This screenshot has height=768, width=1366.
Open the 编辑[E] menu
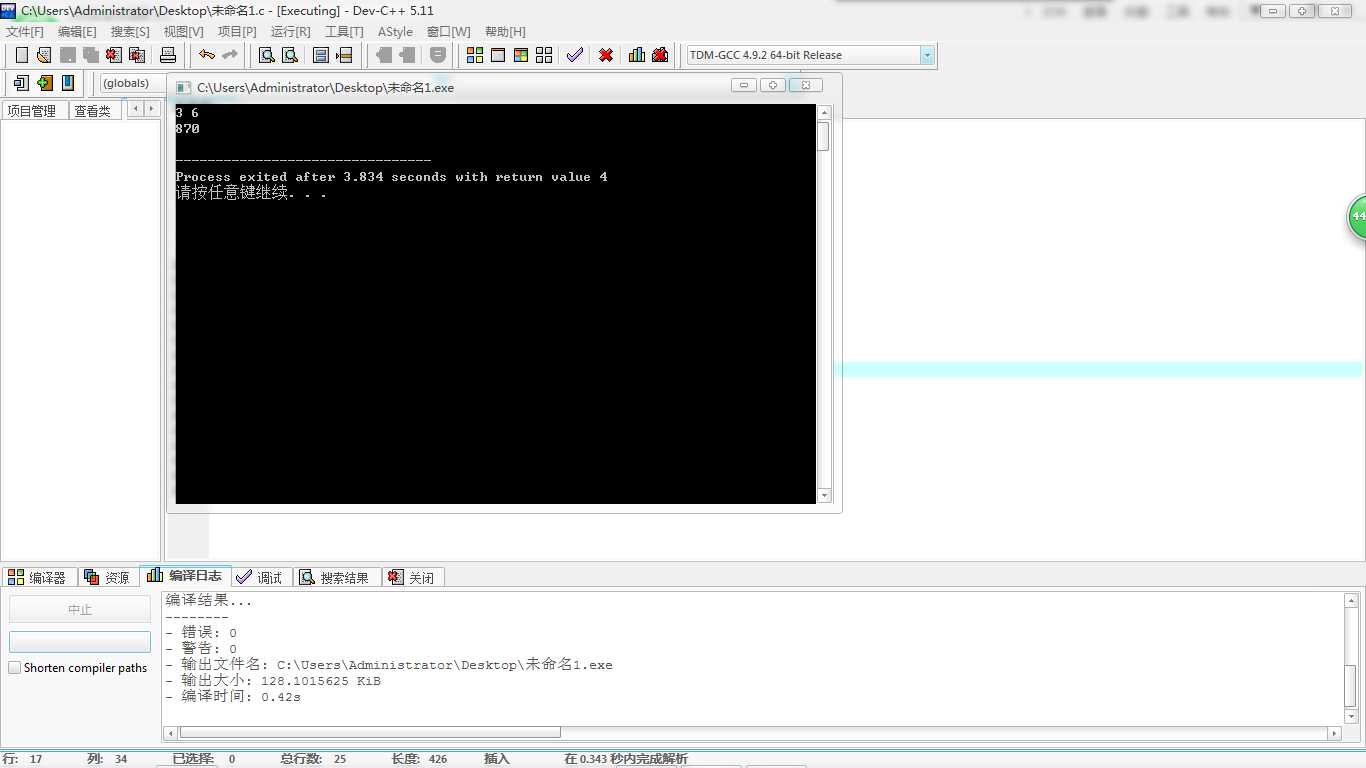[77, 32]
